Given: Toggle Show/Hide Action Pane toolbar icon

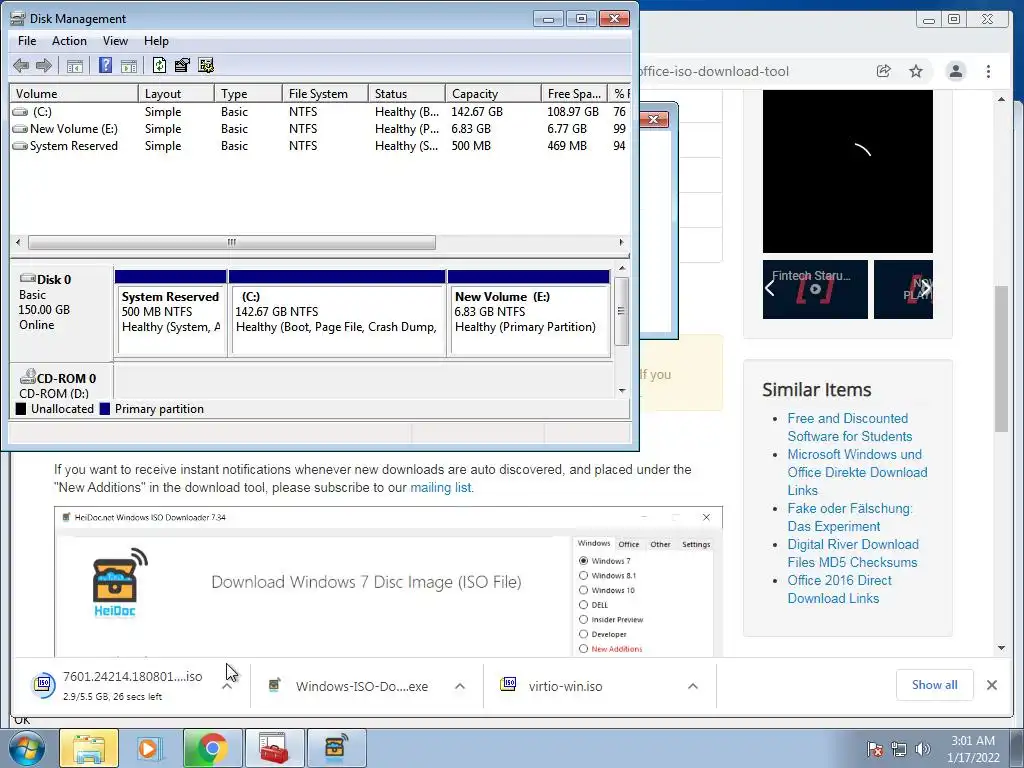Looking at the screenshot, I should pos(129,65).
